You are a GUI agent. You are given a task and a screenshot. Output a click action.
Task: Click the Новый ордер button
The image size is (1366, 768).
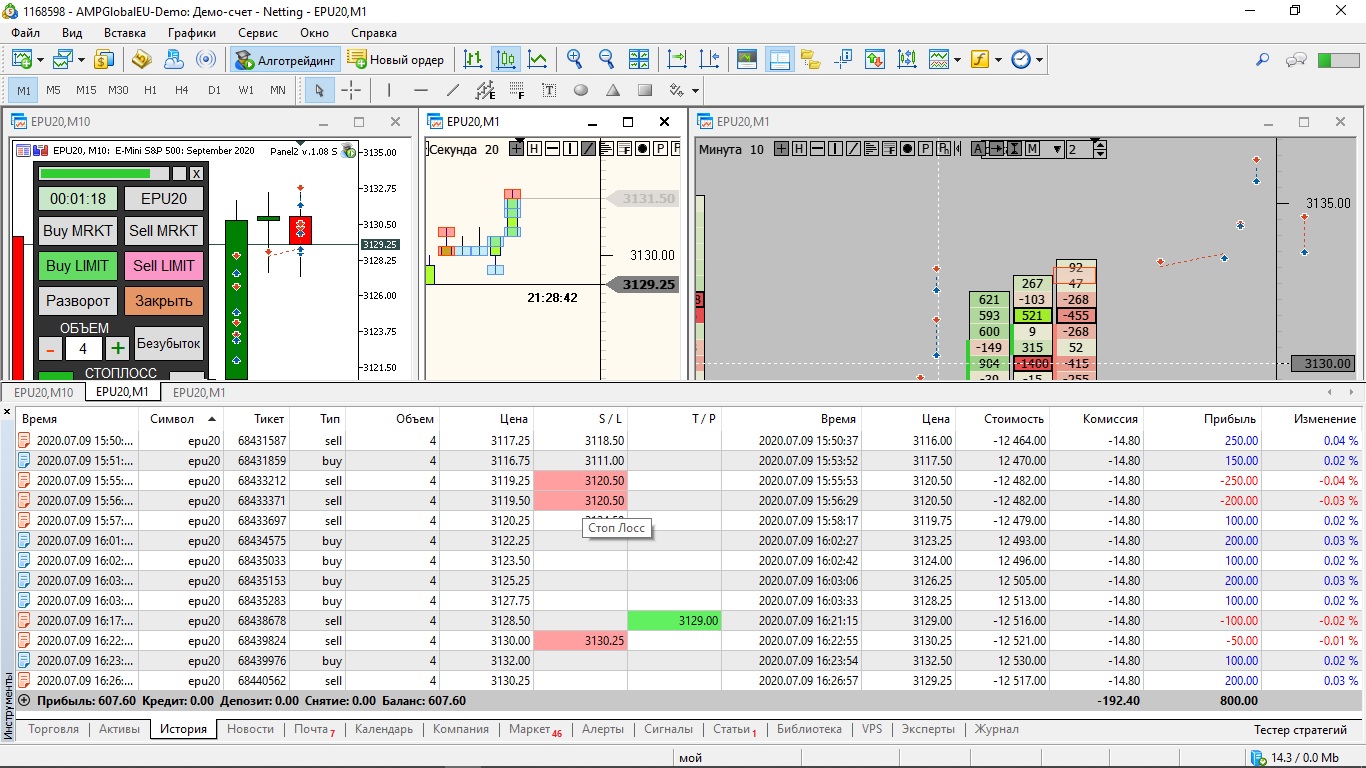click(396, 60)
